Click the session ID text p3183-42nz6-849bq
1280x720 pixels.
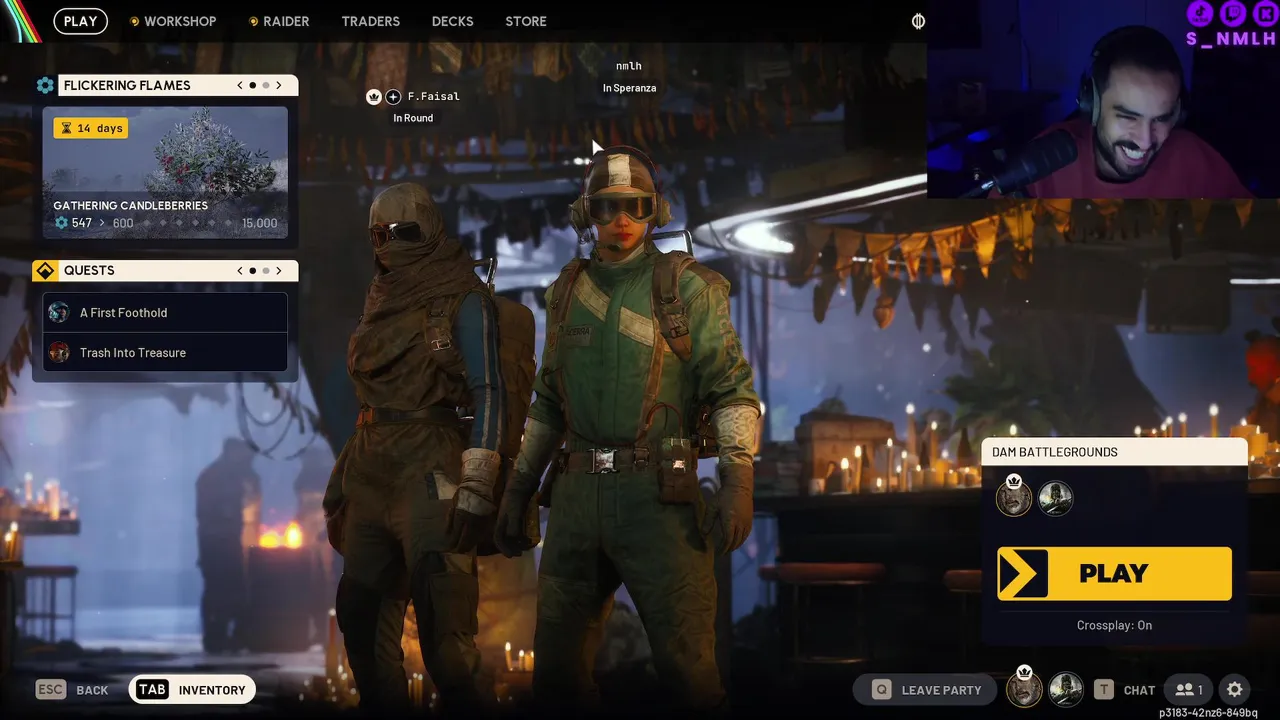(x=1208, y=713)
